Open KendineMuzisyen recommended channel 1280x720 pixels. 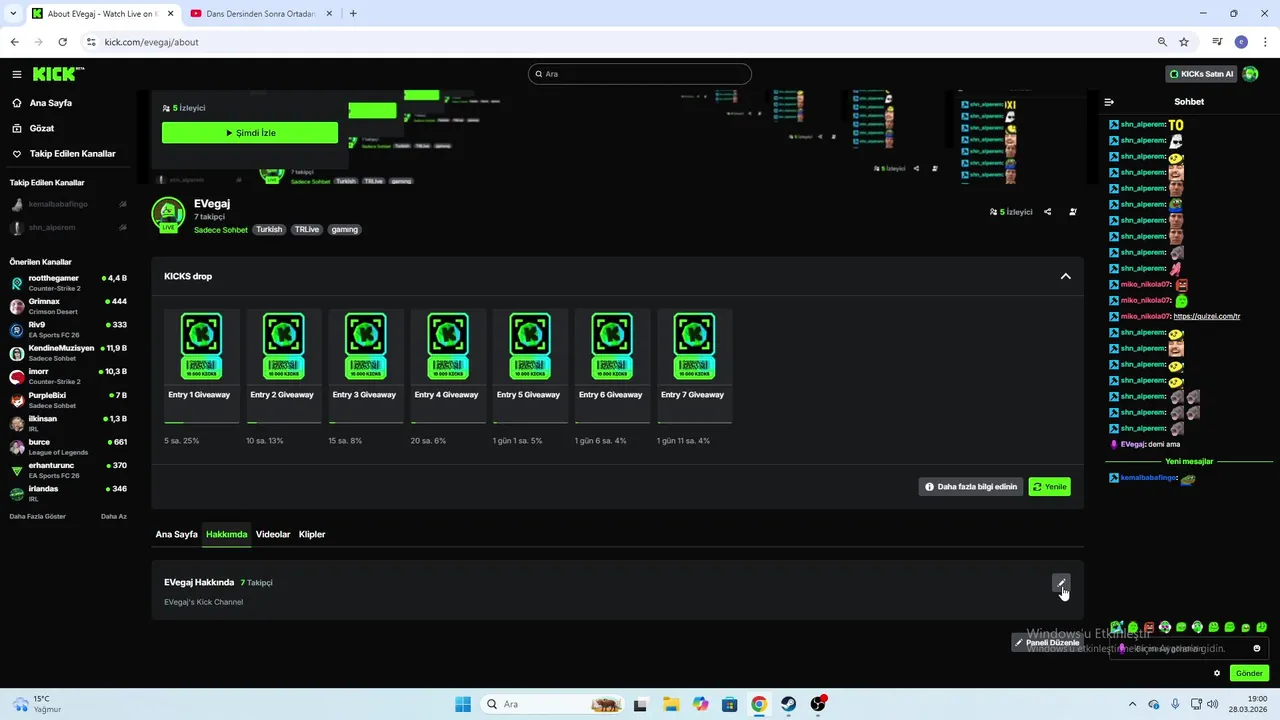click(x=68, y=353)
